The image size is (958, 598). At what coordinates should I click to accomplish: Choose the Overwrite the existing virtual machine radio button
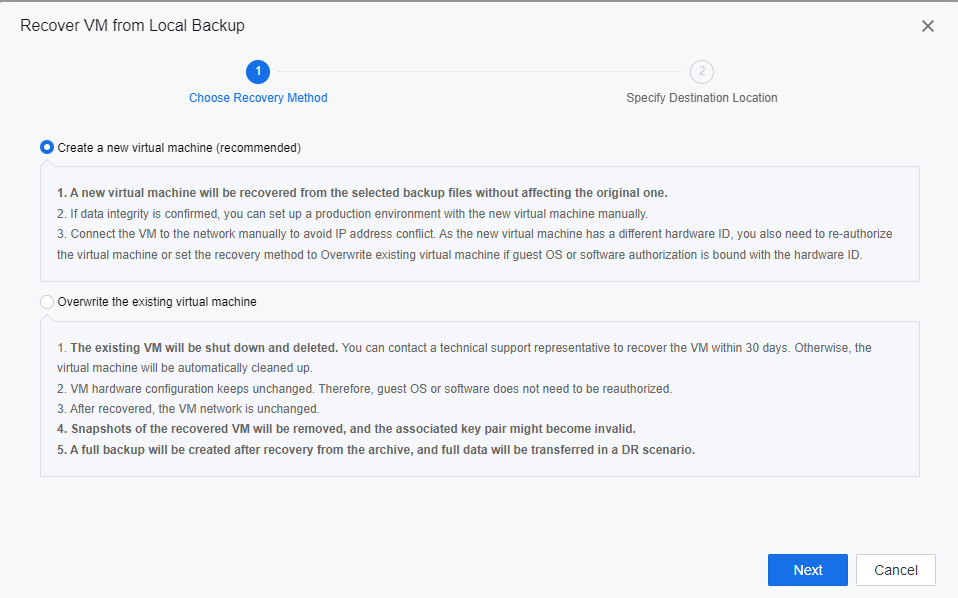47,301
